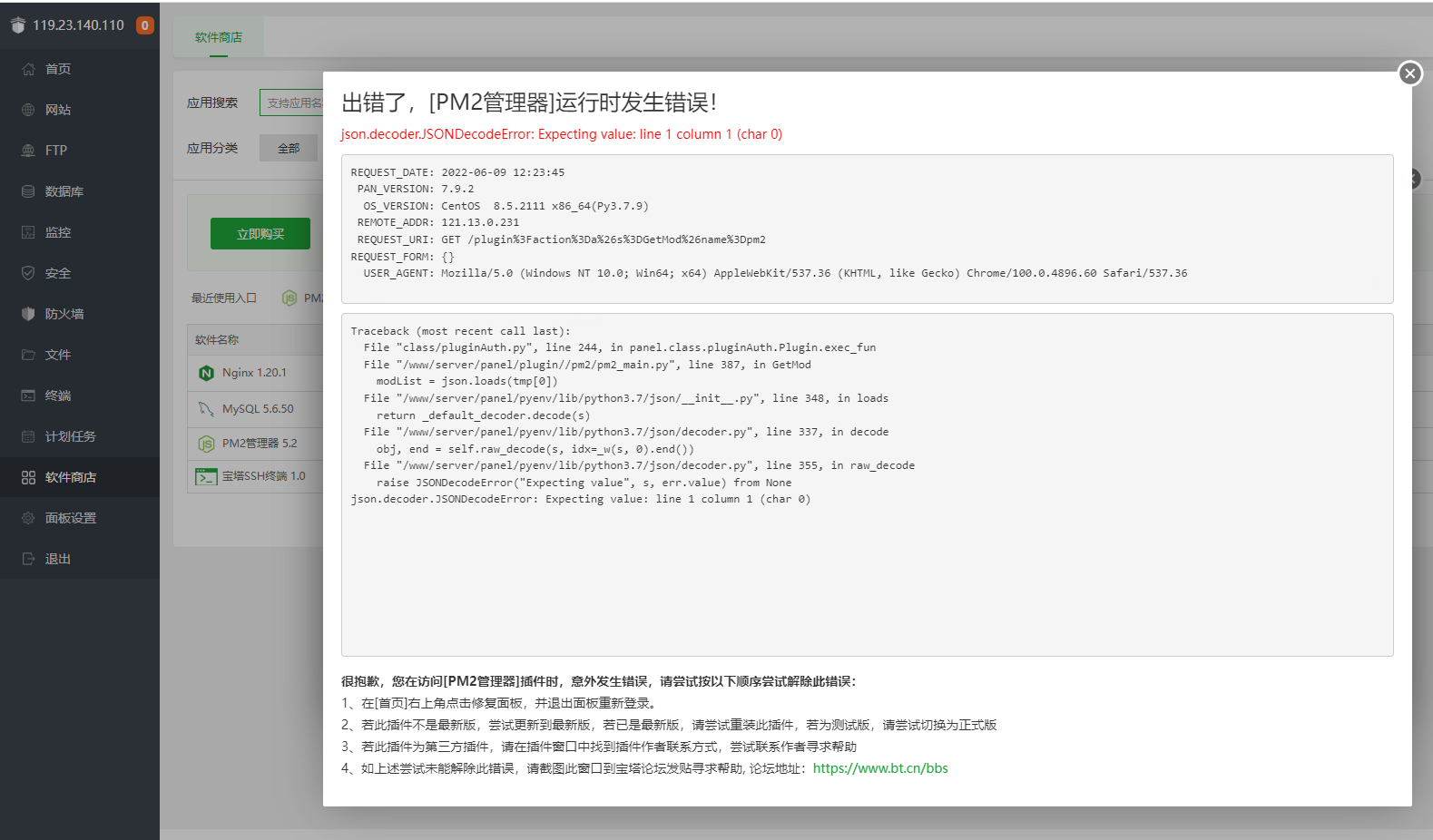Click 'Traceback (most recent call last)' line

tap(461, 331)
